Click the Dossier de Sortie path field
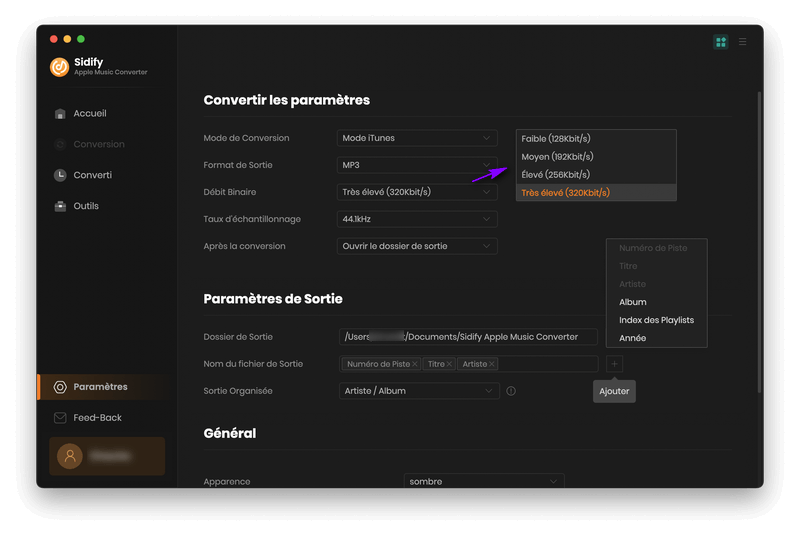800x536 pixels. click(467, 337)
